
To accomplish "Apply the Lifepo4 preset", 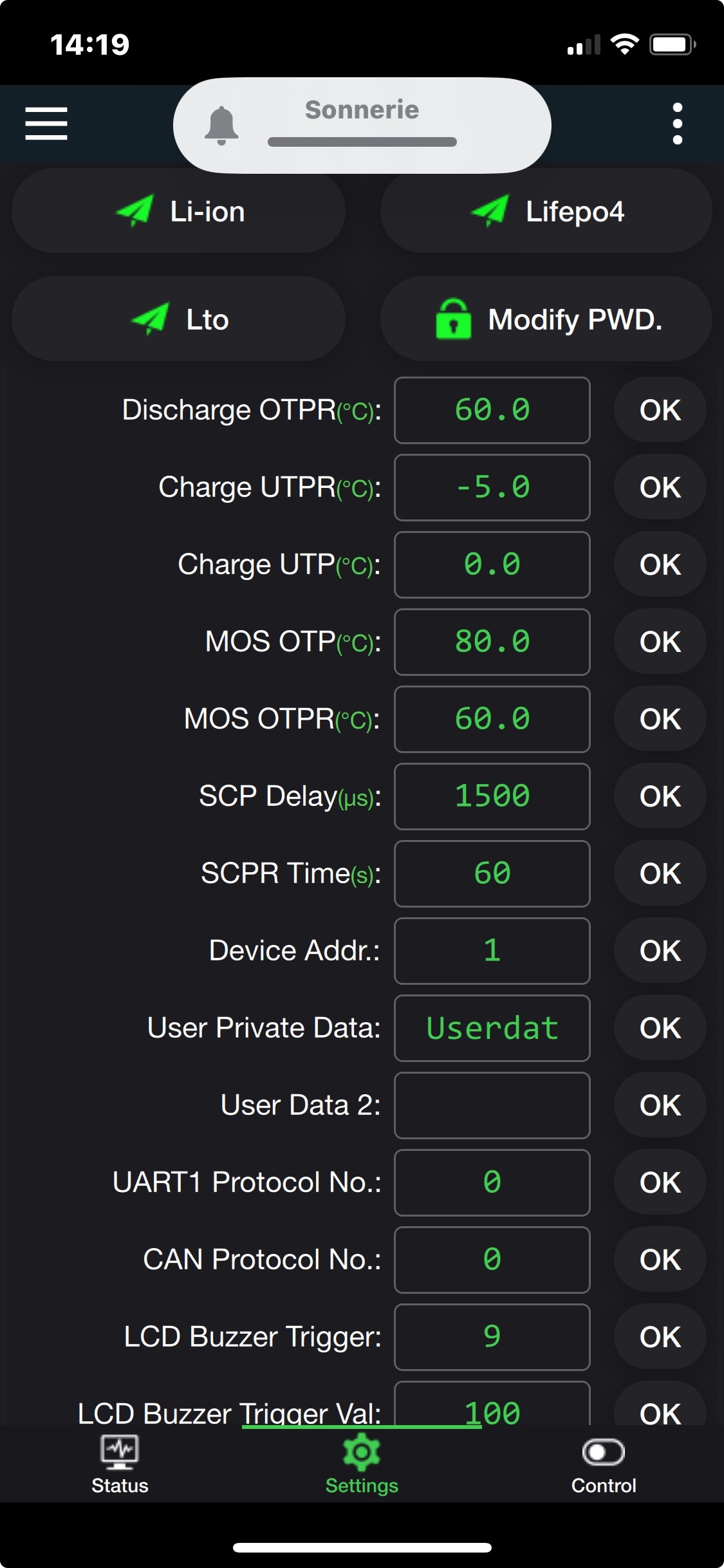I will pos(546,211).
